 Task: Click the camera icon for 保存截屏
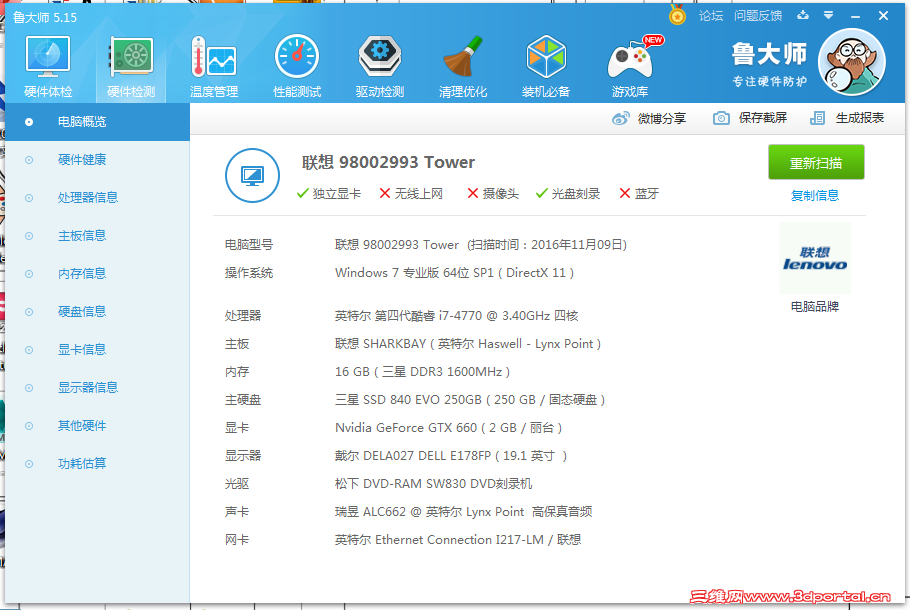pos(721,118)
